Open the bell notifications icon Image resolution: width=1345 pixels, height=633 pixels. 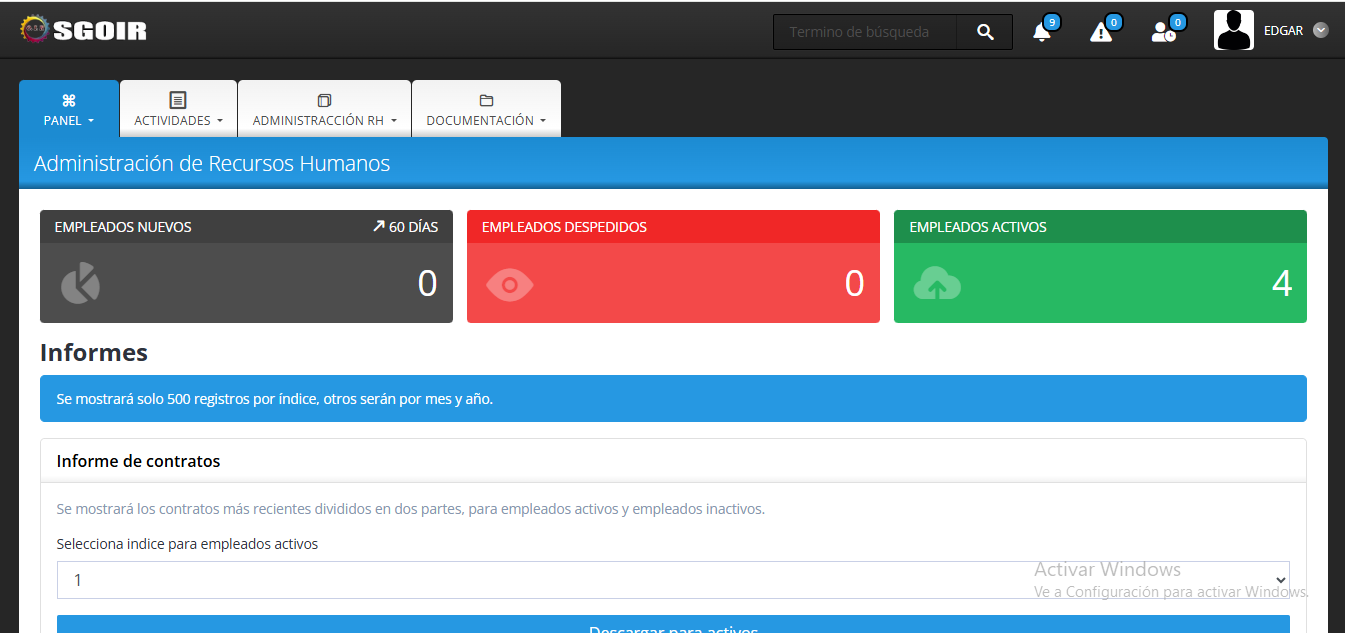(1042, 32)
